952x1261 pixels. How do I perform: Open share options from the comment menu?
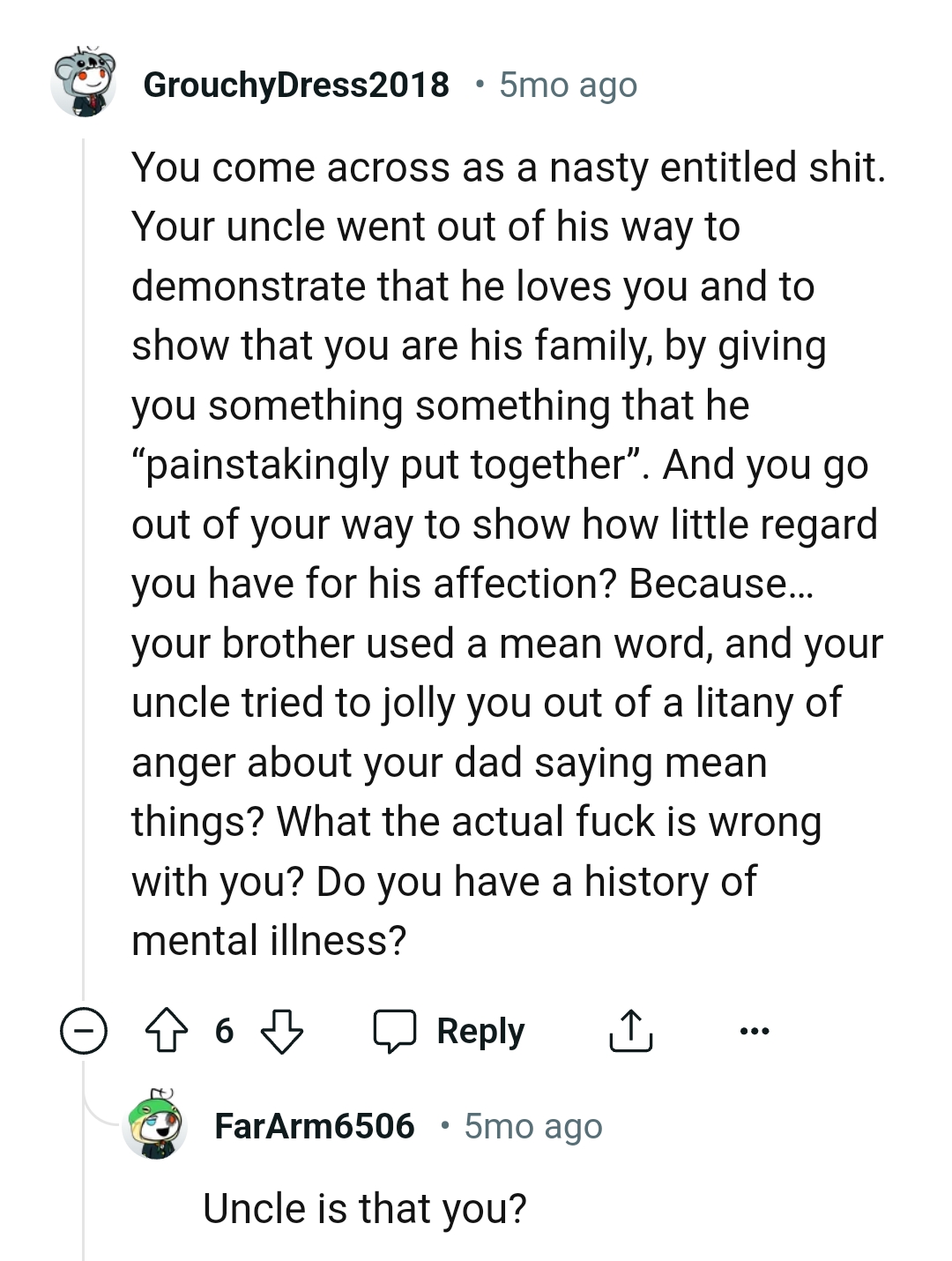coord(631,1030)
